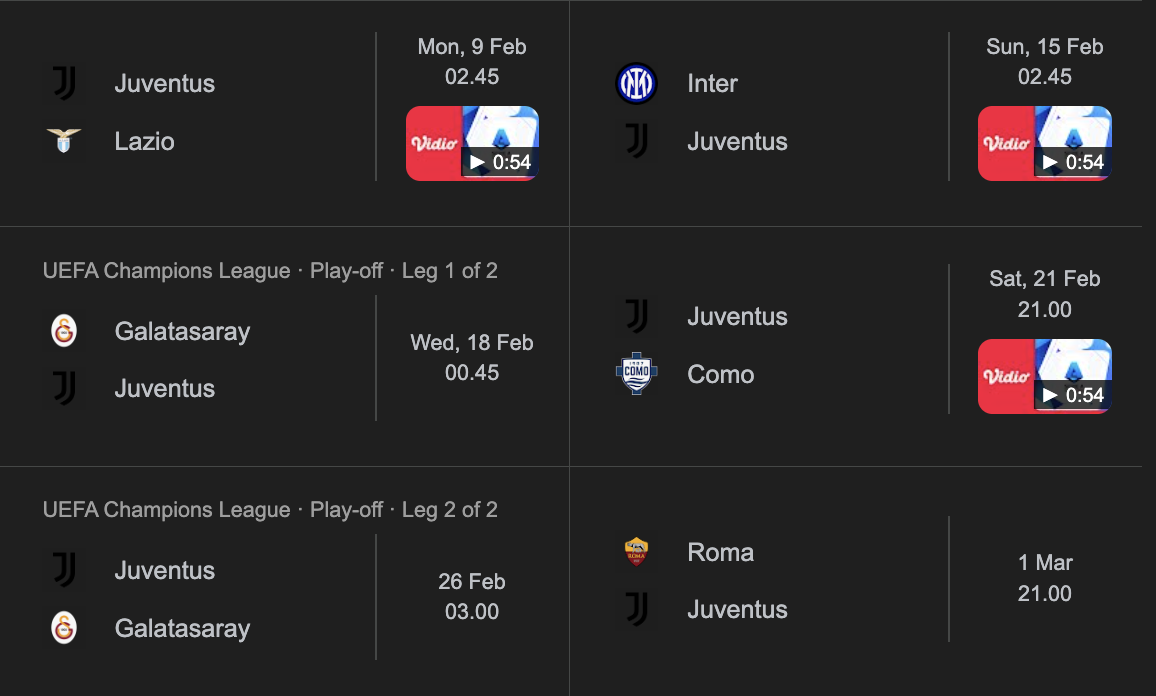Click the Como club badge
The width and height of the screenshot is (1156, 696).
point(637,374)
